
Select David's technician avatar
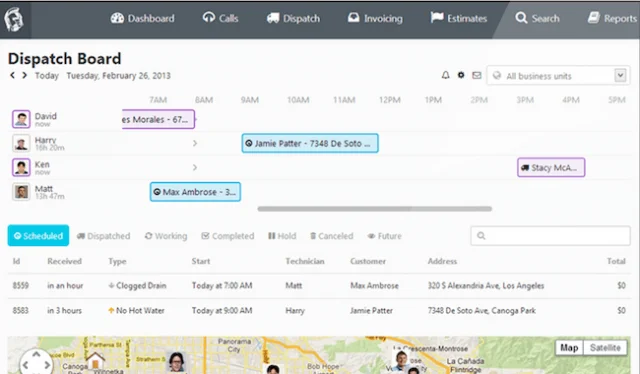21,119
